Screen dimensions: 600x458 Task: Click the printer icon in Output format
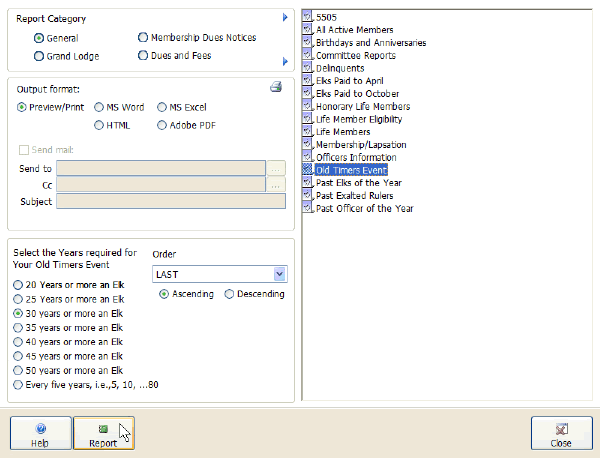(276, 87)
